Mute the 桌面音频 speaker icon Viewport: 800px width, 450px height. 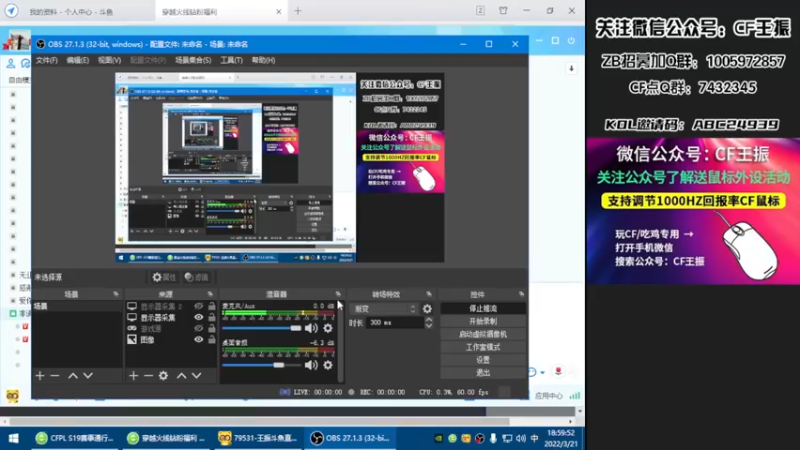[x=311, y=365]
